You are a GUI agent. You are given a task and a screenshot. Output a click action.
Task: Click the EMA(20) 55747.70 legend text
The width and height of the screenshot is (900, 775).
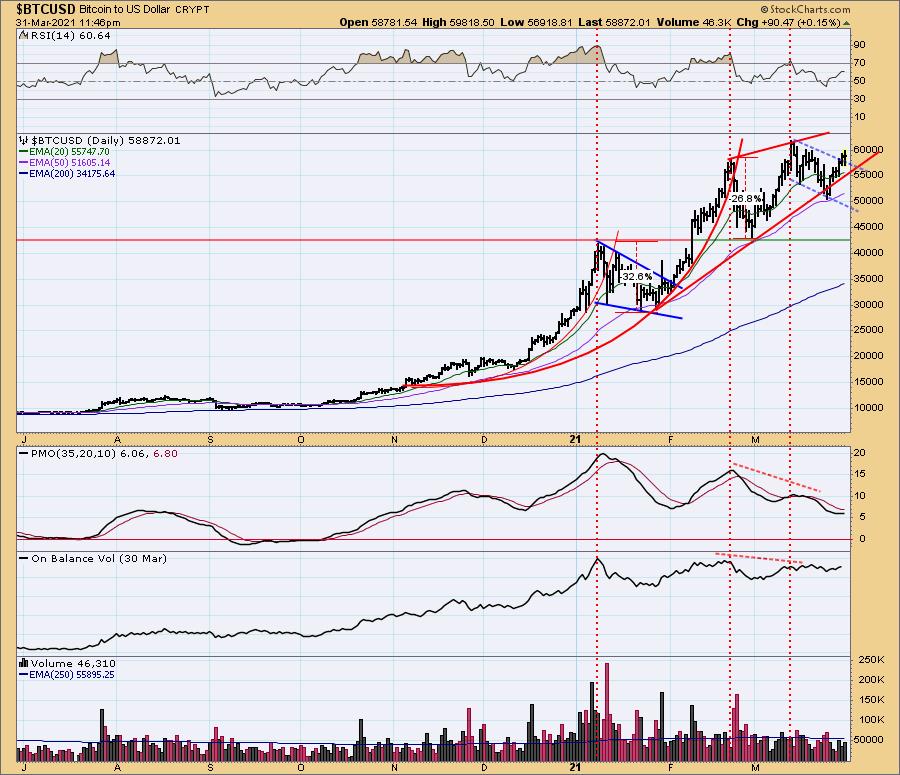point(69,152)
